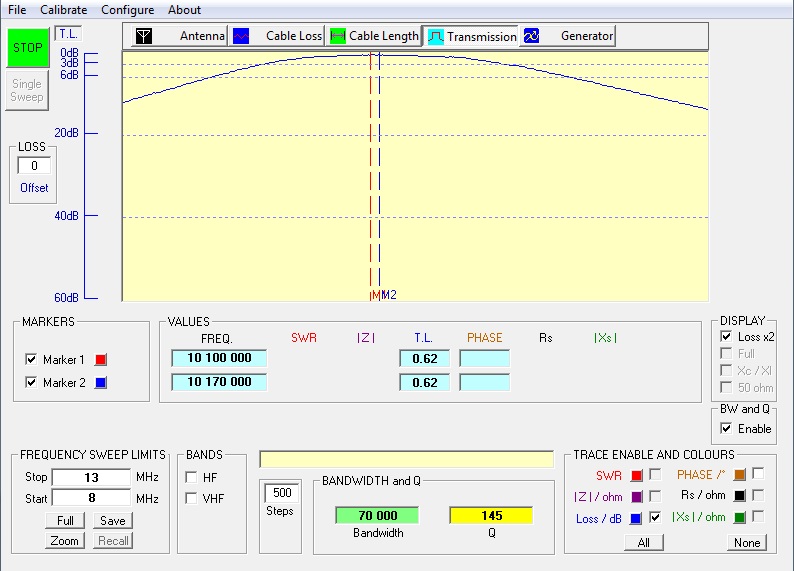Select the Transmission mode icon
Screen dimensions: 794x571
[x=436, y=36]
